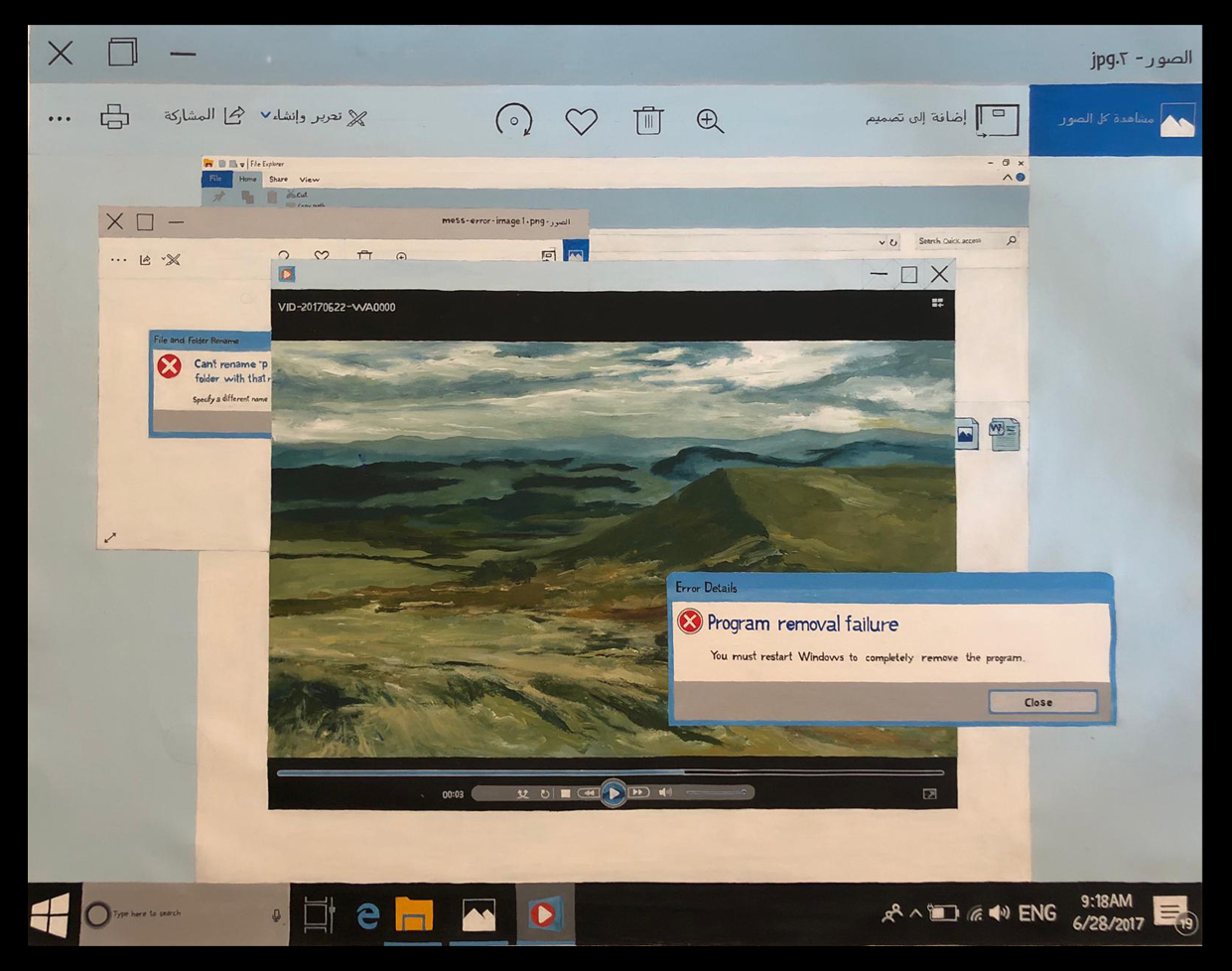Click fullscreen arrows icon in mess-error-image1.png window
The image size is (1232, 971).
[x=110, y=538]
